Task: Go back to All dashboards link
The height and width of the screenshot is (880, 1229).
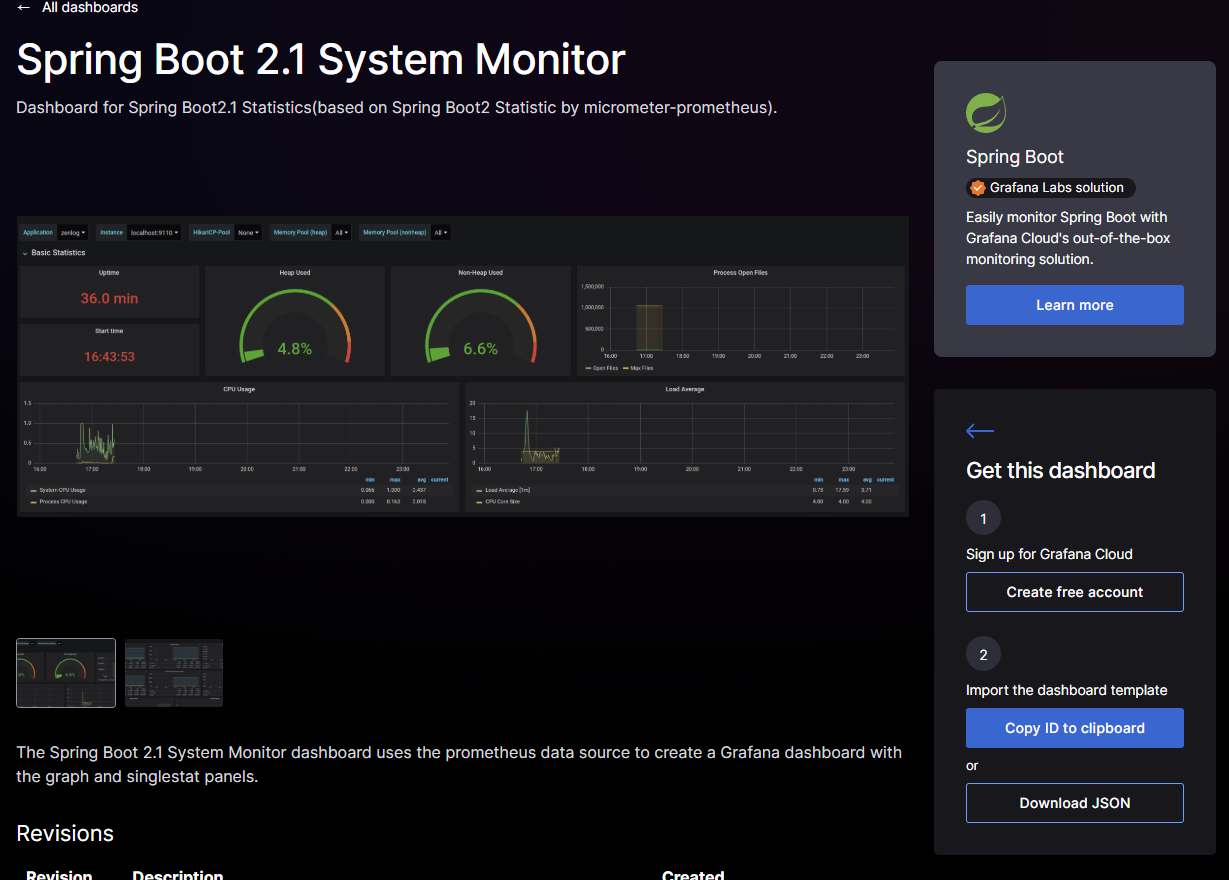Action: click(x=77, y=8)
